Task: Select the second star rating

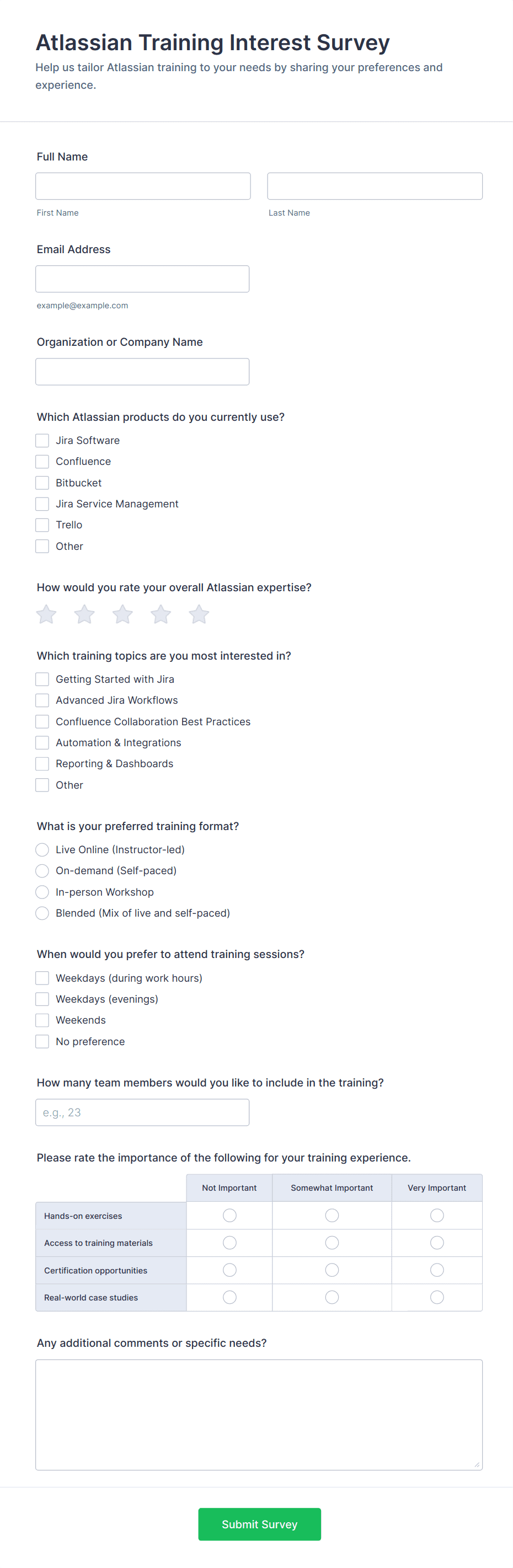Action: (84, 614)
